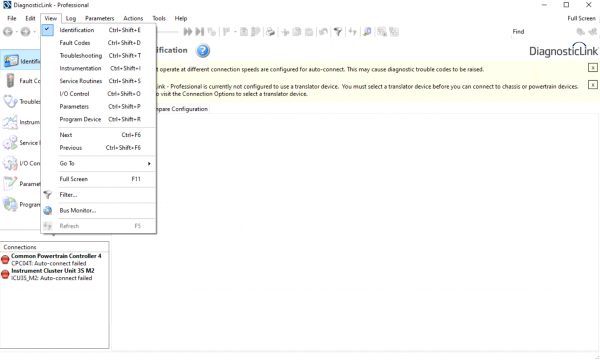Click the Bus Monitor globe icon

coord(47,210)
